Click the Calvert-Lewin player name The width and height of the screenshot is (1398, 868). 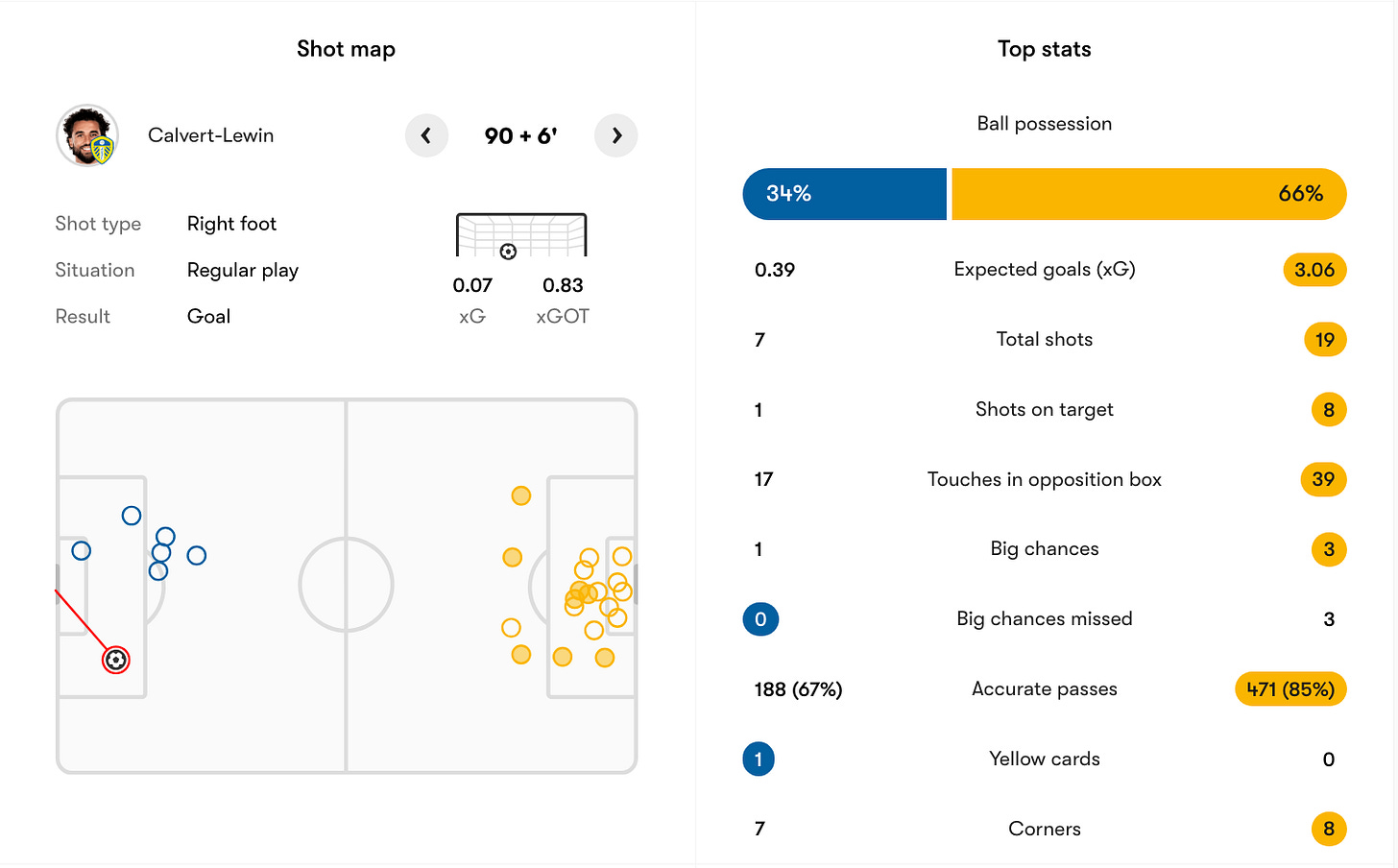point(210,135)
